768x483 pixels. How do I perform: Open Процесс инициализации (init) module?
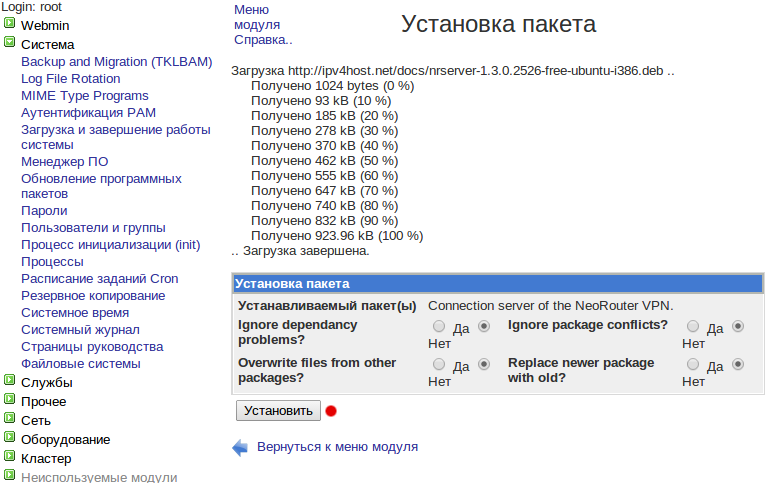tap(111, 244)
